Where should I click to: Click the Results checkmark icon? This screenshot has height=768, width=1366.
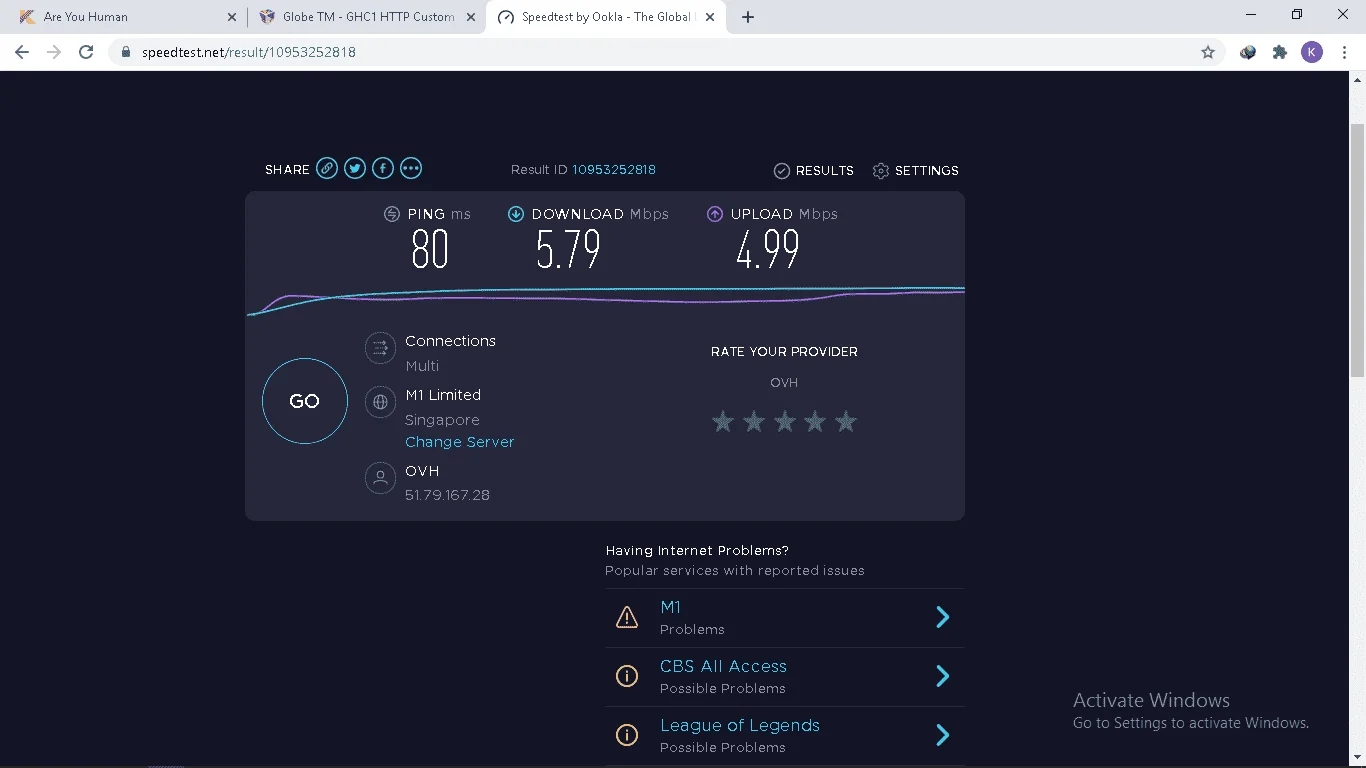pyautogui.click(x=782, y=171)
